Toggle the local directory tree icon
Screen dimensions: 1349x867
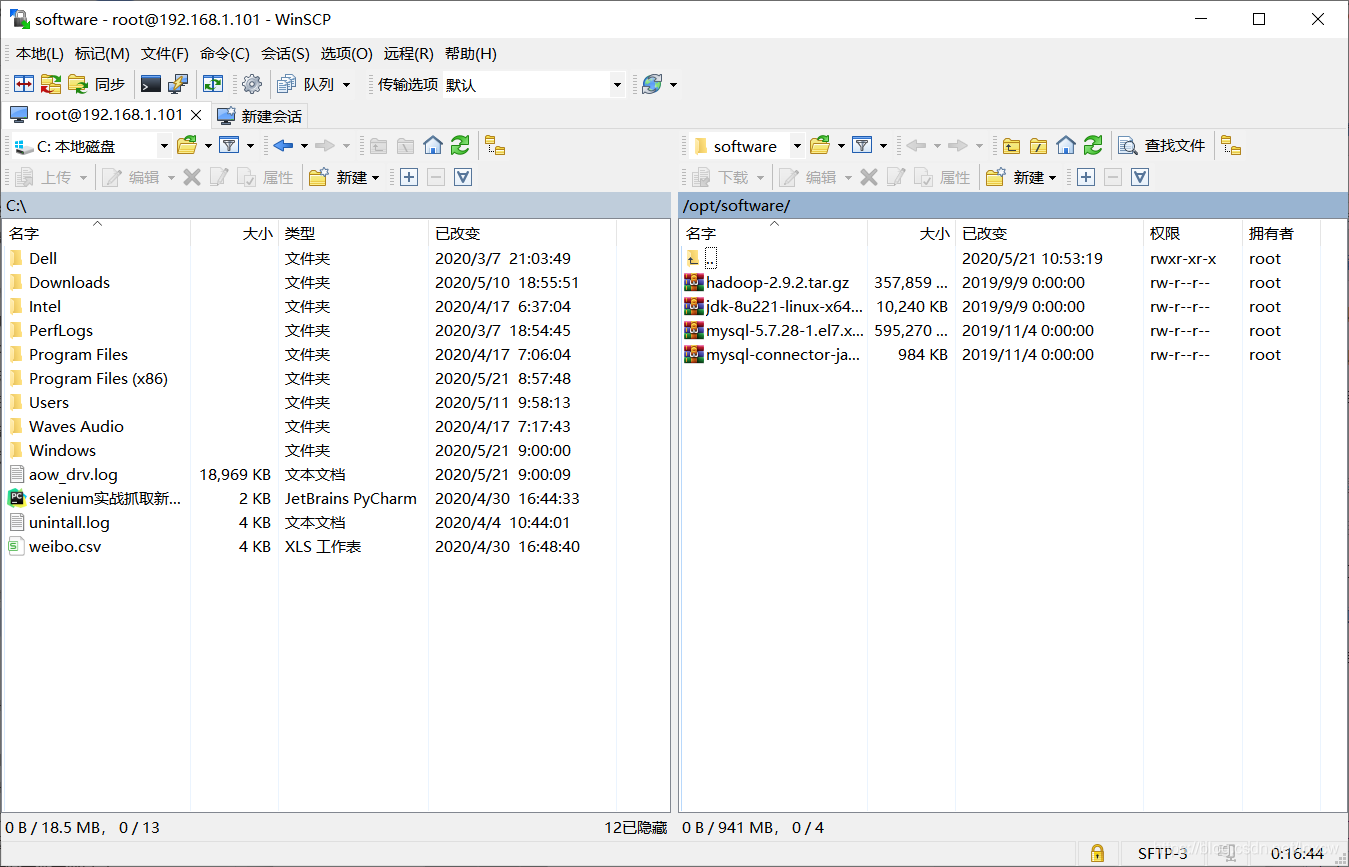494,146
